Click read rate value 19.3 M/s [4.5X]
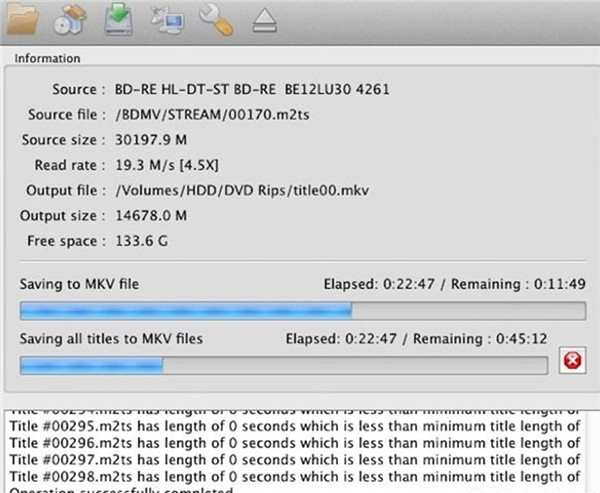This screenshot has height=493, width=600. tap(167, 165)
